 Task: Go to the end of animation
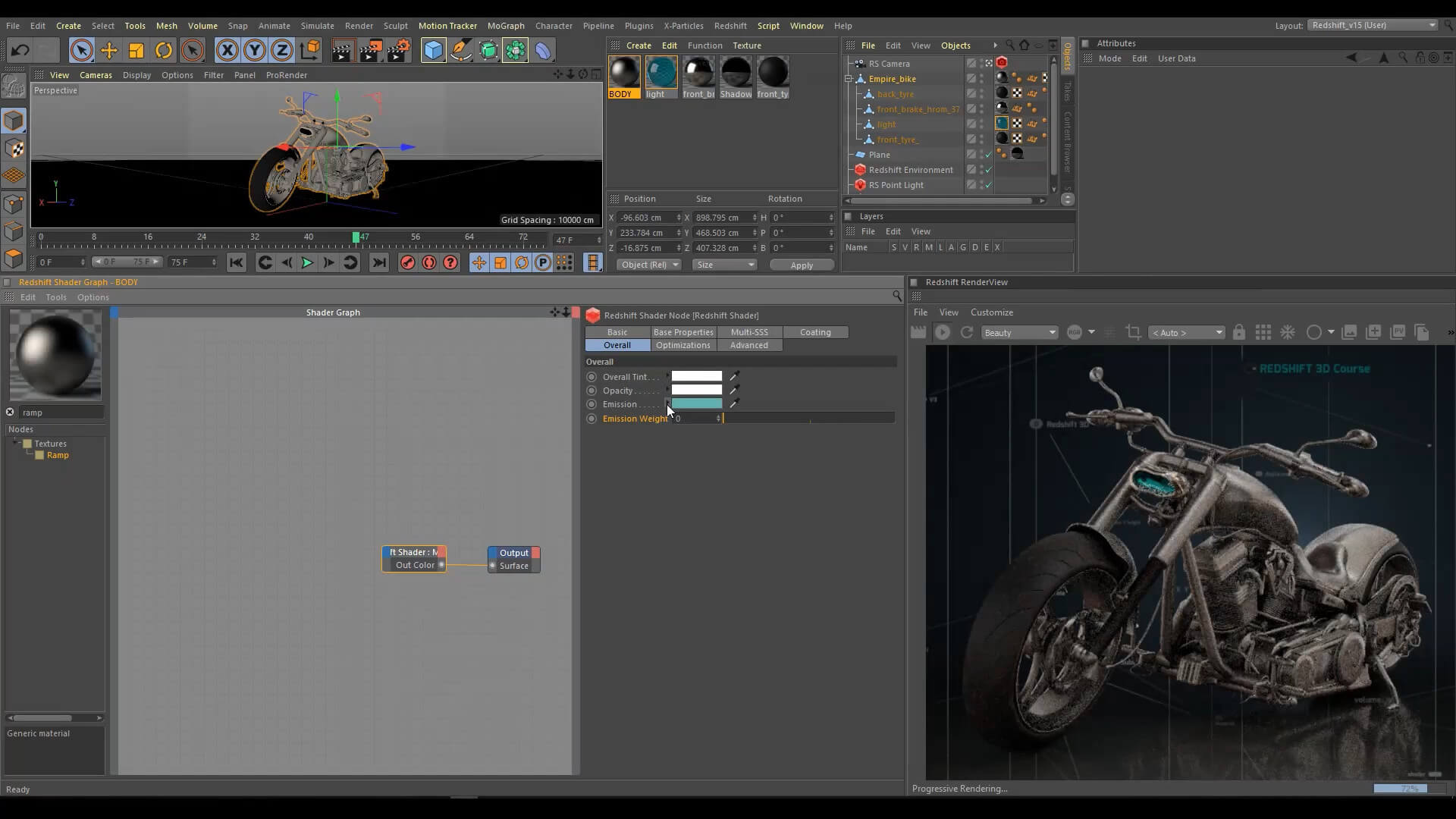pyautogui.click(x=379, y=263)
